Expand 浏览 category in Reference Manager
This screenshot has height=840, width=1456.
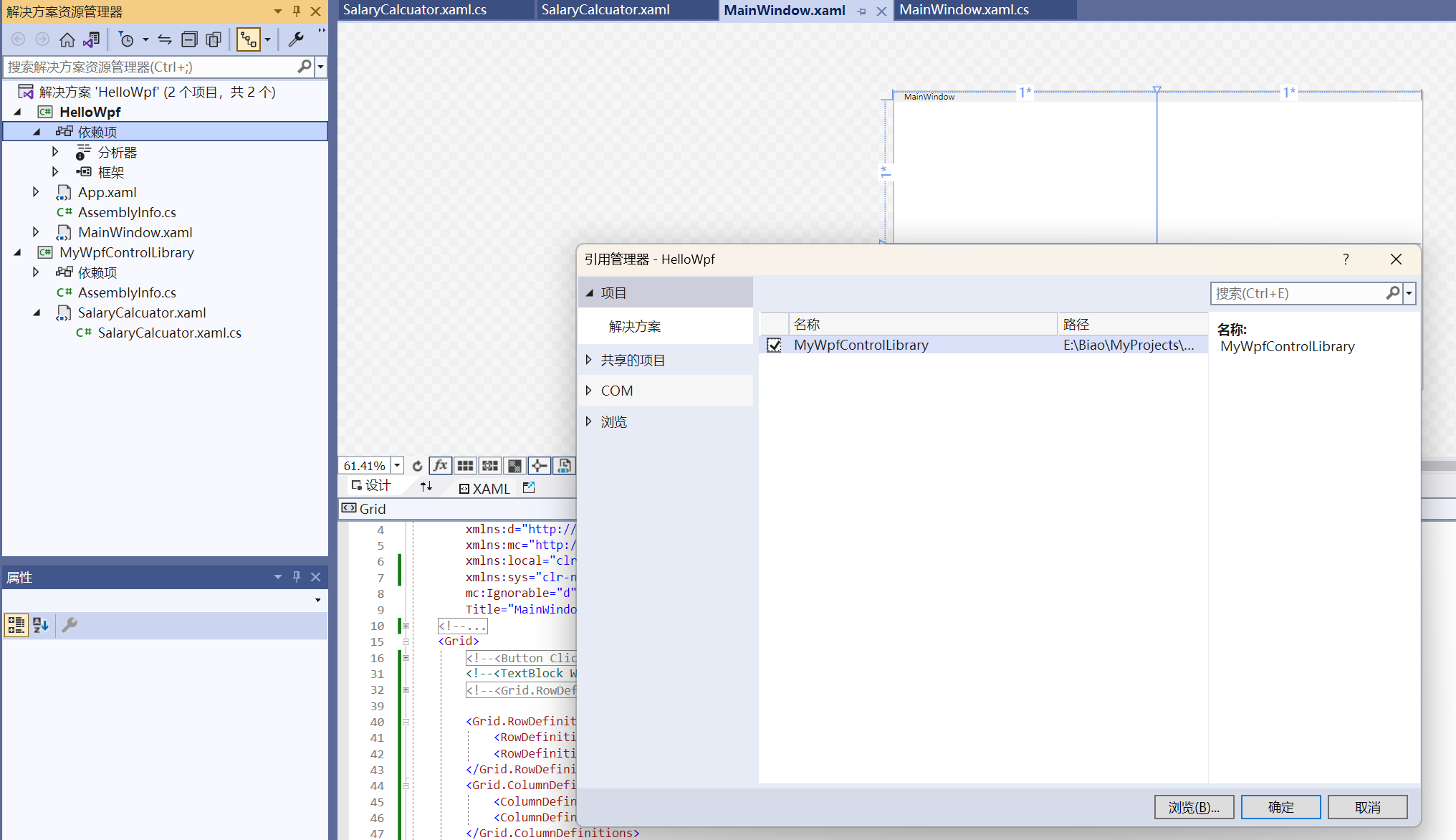click(x=588, y=421)
